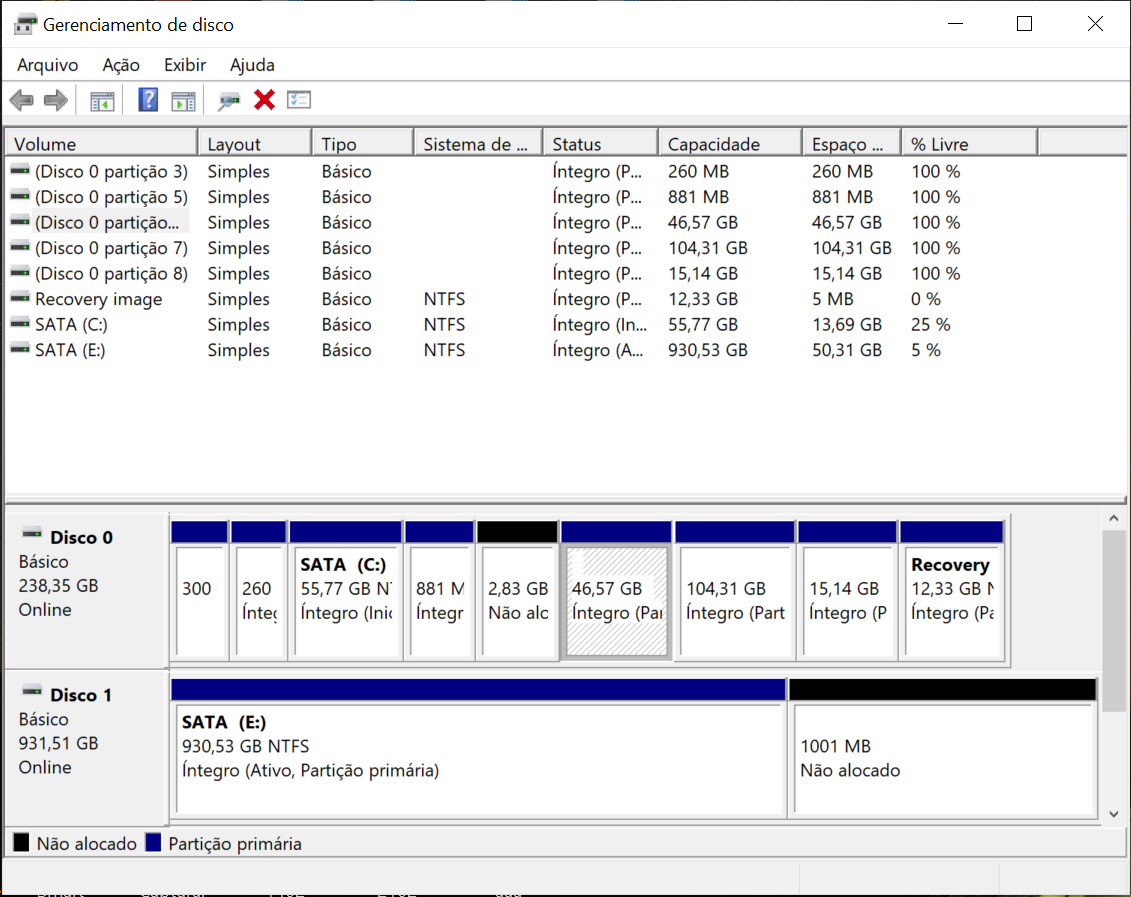Sort by the Status column header
1131x897 pixels.
click(x=600, y=143)
